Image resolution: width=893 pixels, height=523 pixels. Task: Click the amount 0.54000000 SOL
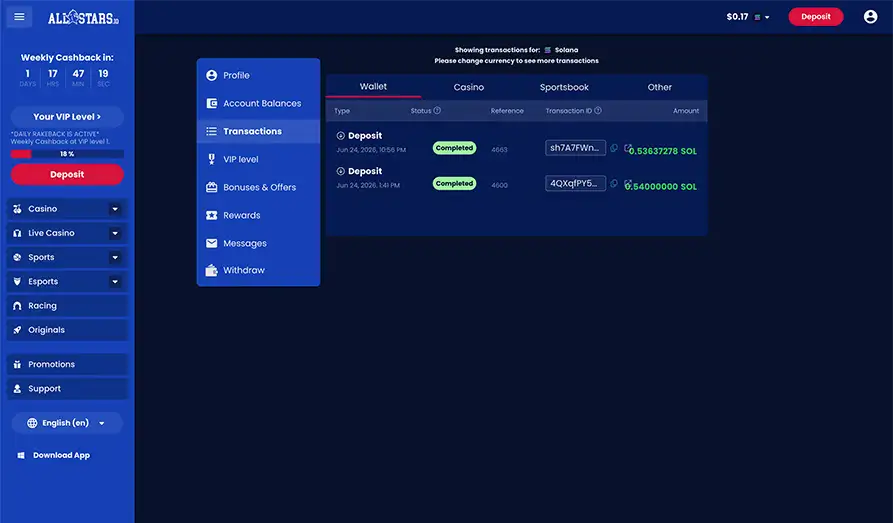click(x=662, y=186)
